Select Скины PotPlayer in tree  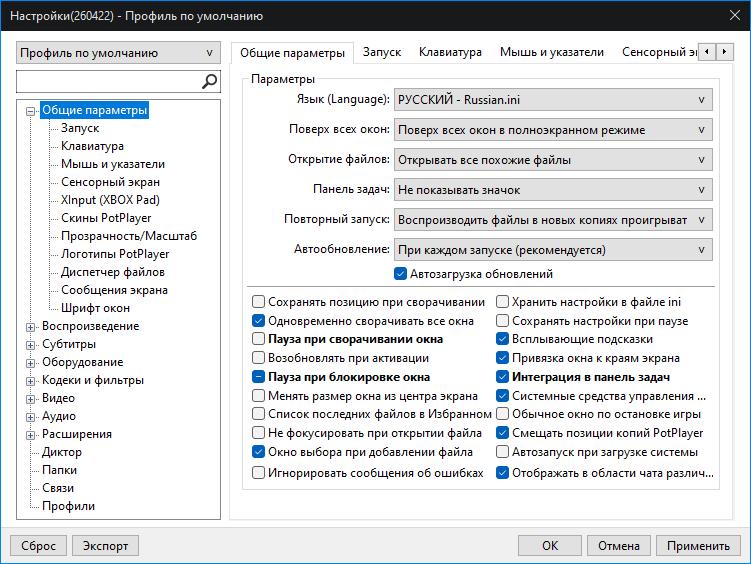coord(106,218)
